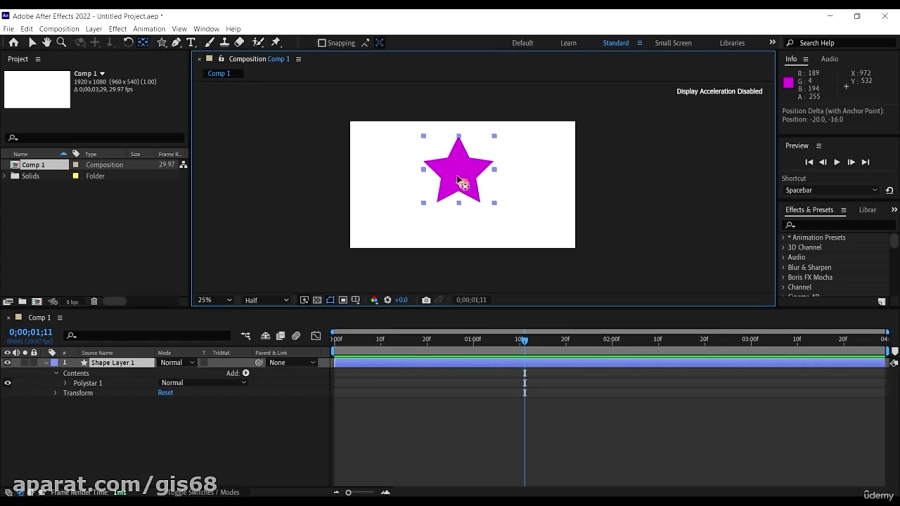Click the timeline zoom slider handle
This screenshot has height=506, width=900.
click(x=348, y=492)
